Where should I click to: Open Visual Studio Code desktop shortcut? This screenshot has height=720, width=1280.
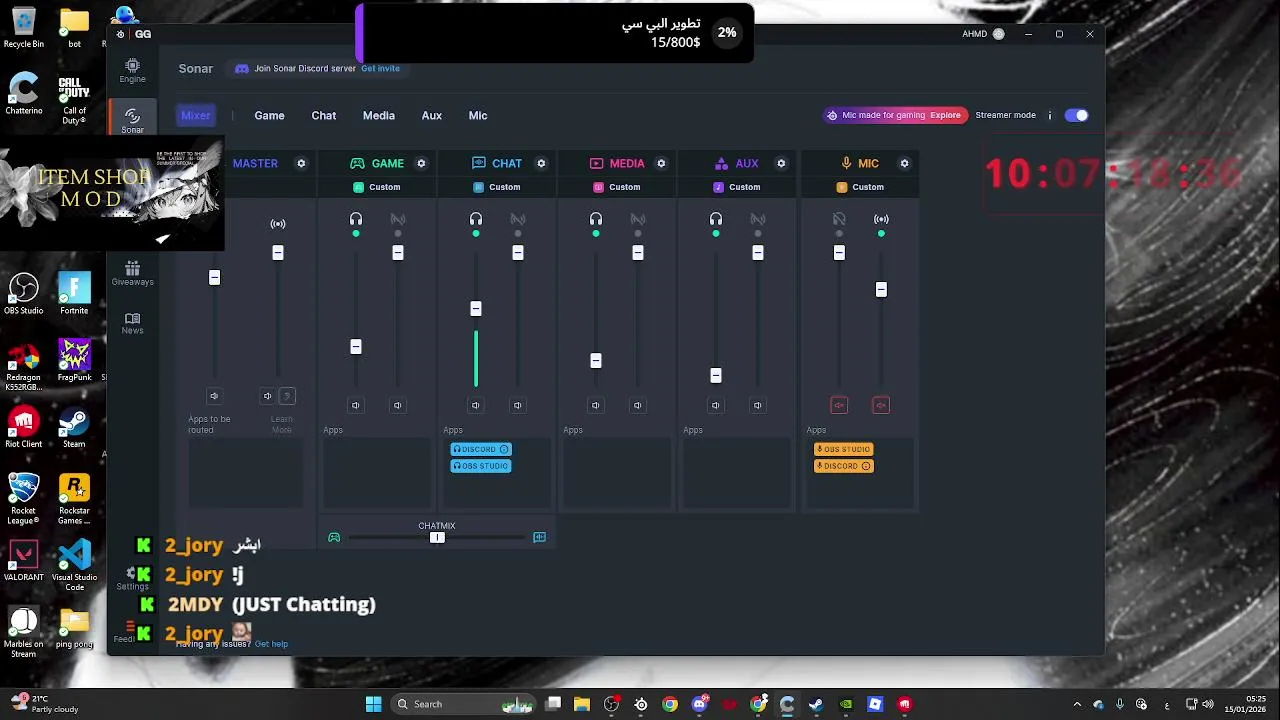pos(74,565)
